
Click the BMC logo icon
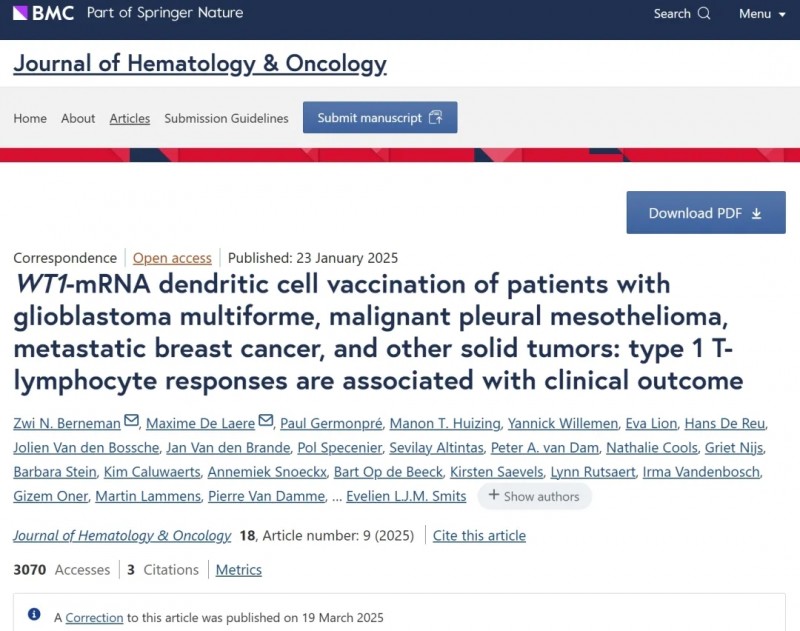20,13
